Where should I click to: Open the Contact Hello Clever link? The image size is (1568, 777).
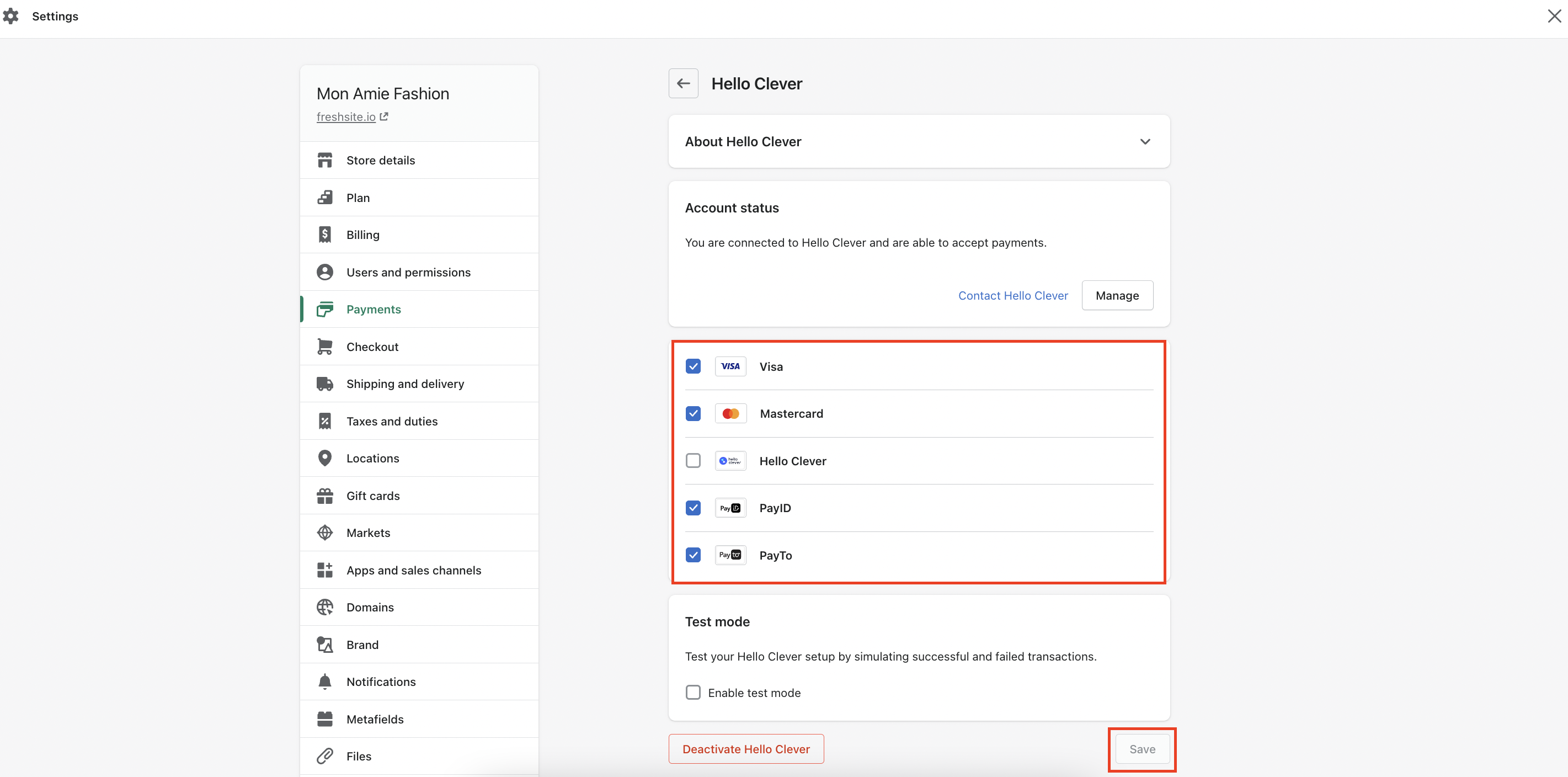click(1012, 295)
